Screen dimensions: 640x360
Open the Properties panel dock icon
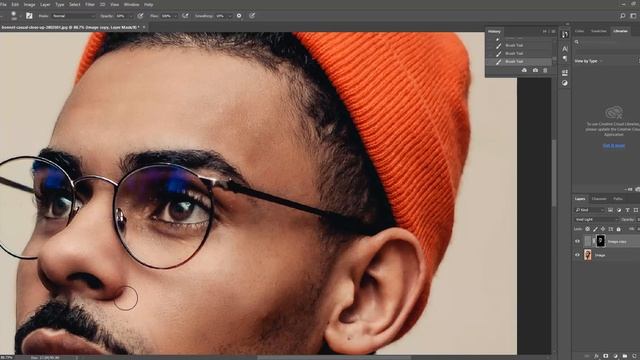click(x=564, y=73)
